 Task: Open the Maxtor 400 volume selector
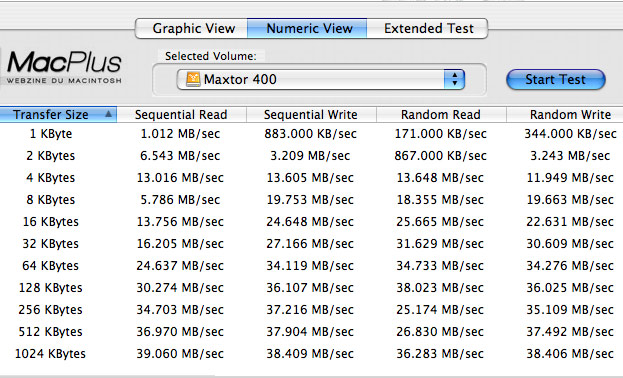tap(321, 79)
